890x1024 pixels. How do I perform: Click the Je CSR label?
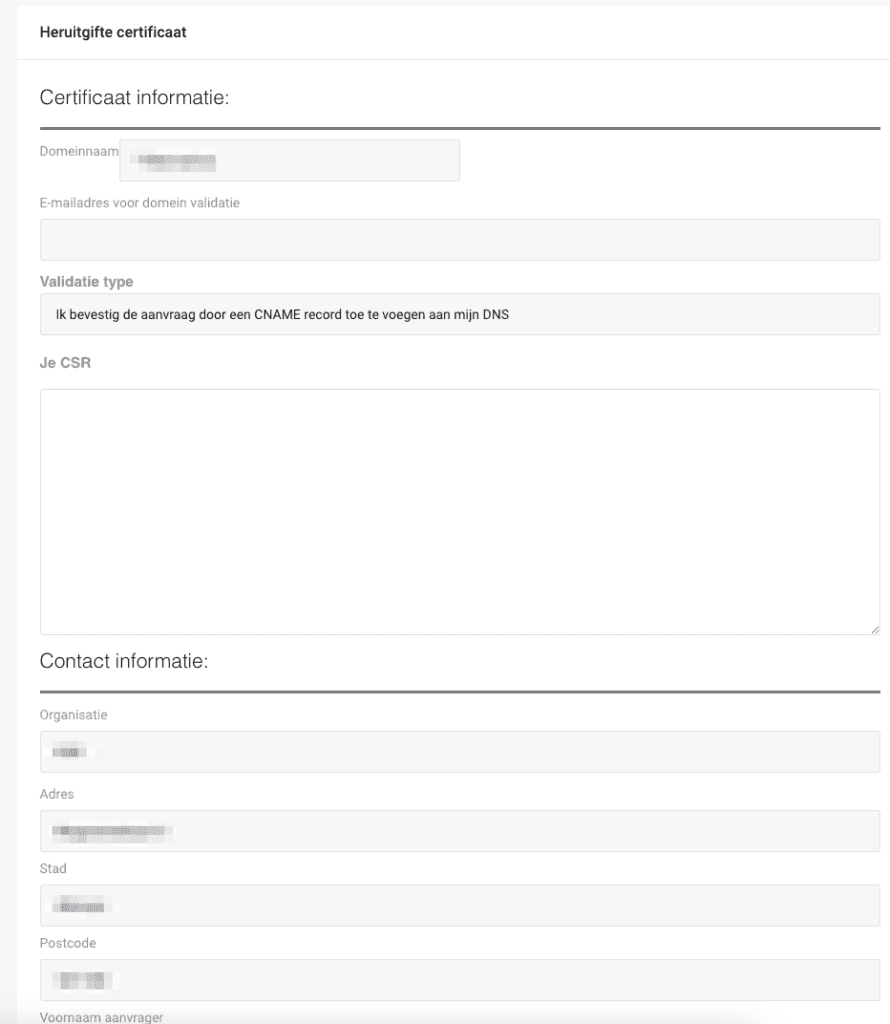(x=65, y=361)
